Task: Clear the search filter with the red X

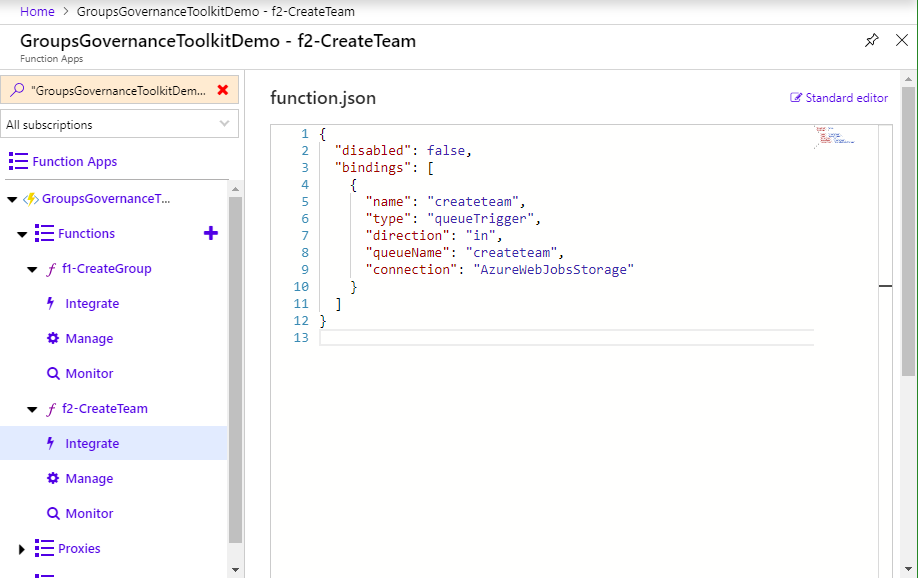Action: click(223, 90)
